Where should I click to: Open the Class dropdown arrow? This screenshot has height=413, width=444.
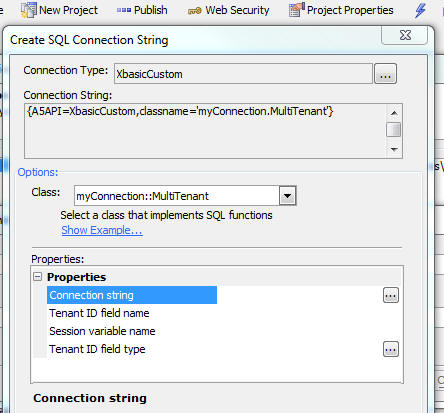(287, 196)
